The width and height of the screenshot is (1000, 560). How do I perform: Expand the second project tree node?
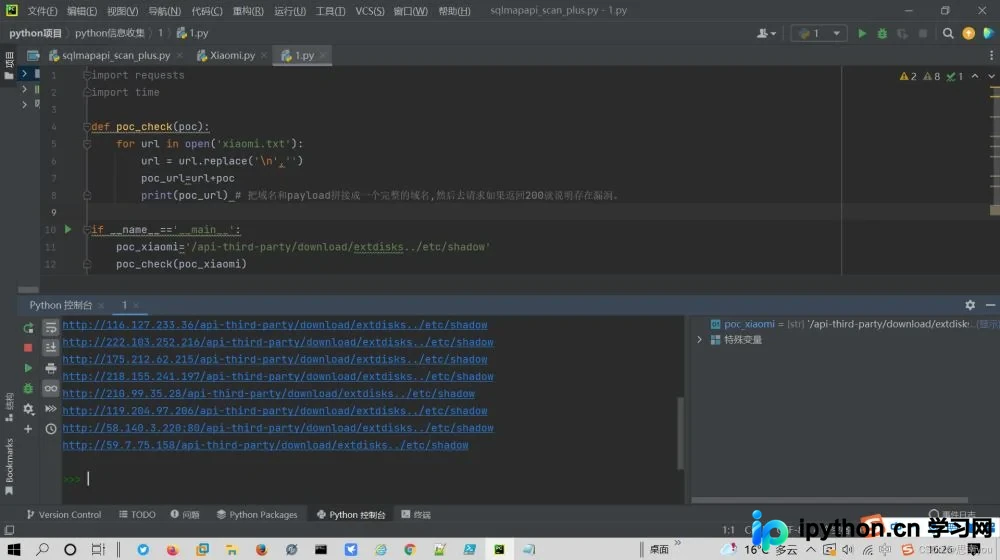coord(24,89)
